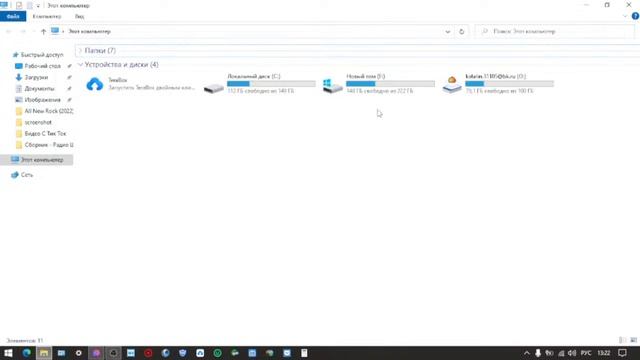Open the notification center icon
This screenshot has height=360, width=640.
[622, 353]
